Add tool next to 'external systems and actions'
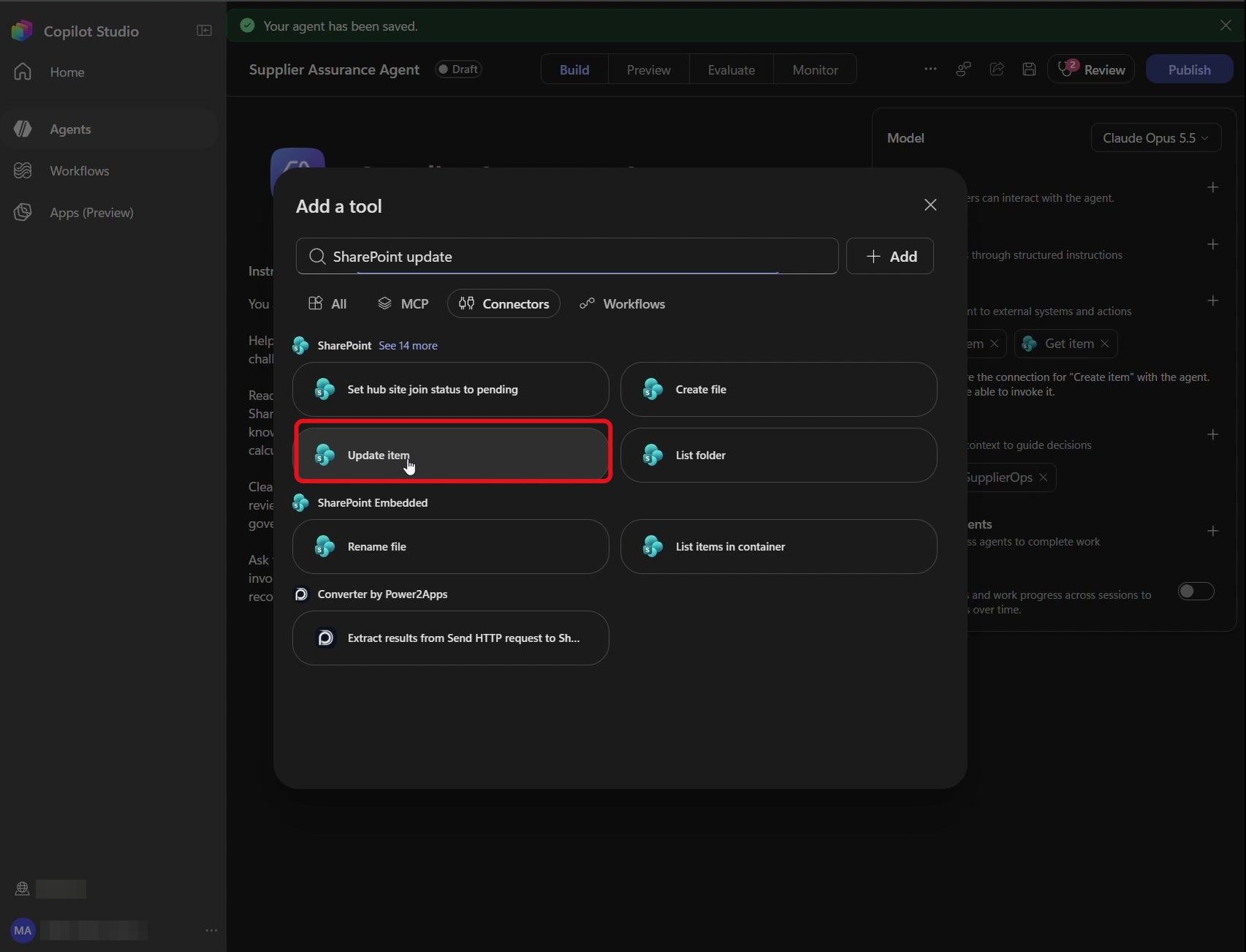 (1212, 301)
